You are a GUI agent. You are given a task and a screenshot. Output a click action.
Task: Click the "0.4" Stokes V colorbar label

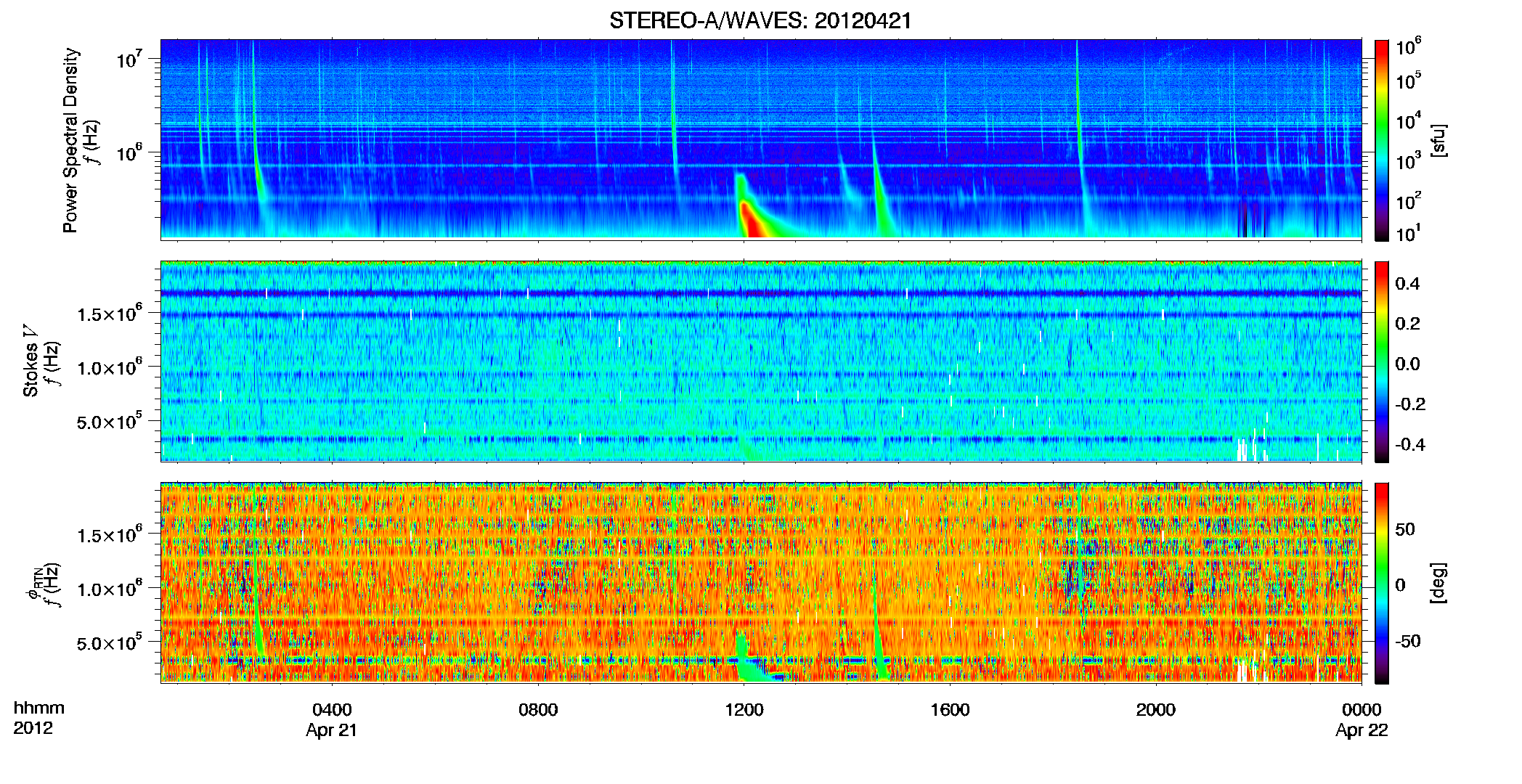(x=1407, y=284)
